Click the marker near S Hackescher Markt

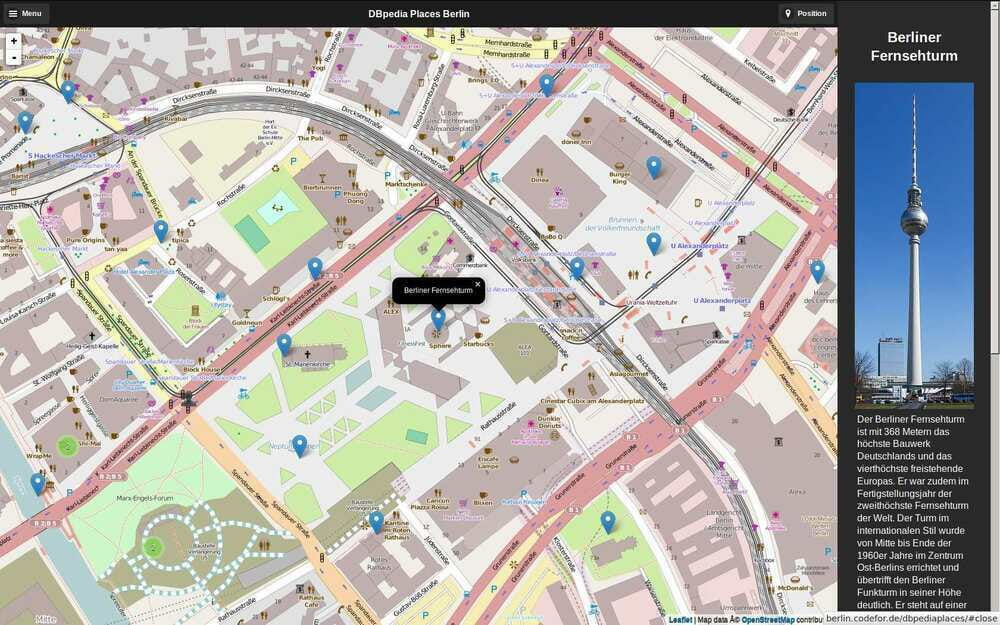point(24,120)
